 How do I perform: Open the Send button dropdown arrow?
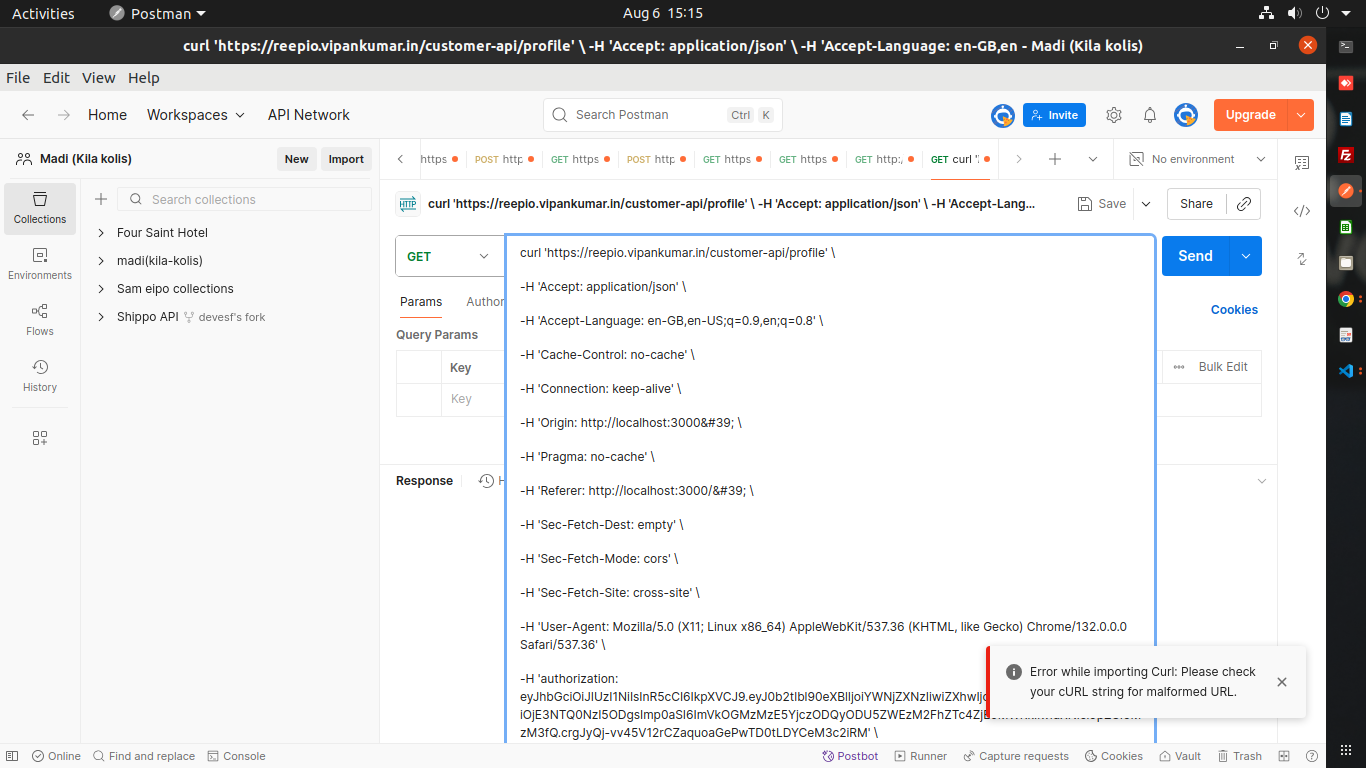point(1246,256)
